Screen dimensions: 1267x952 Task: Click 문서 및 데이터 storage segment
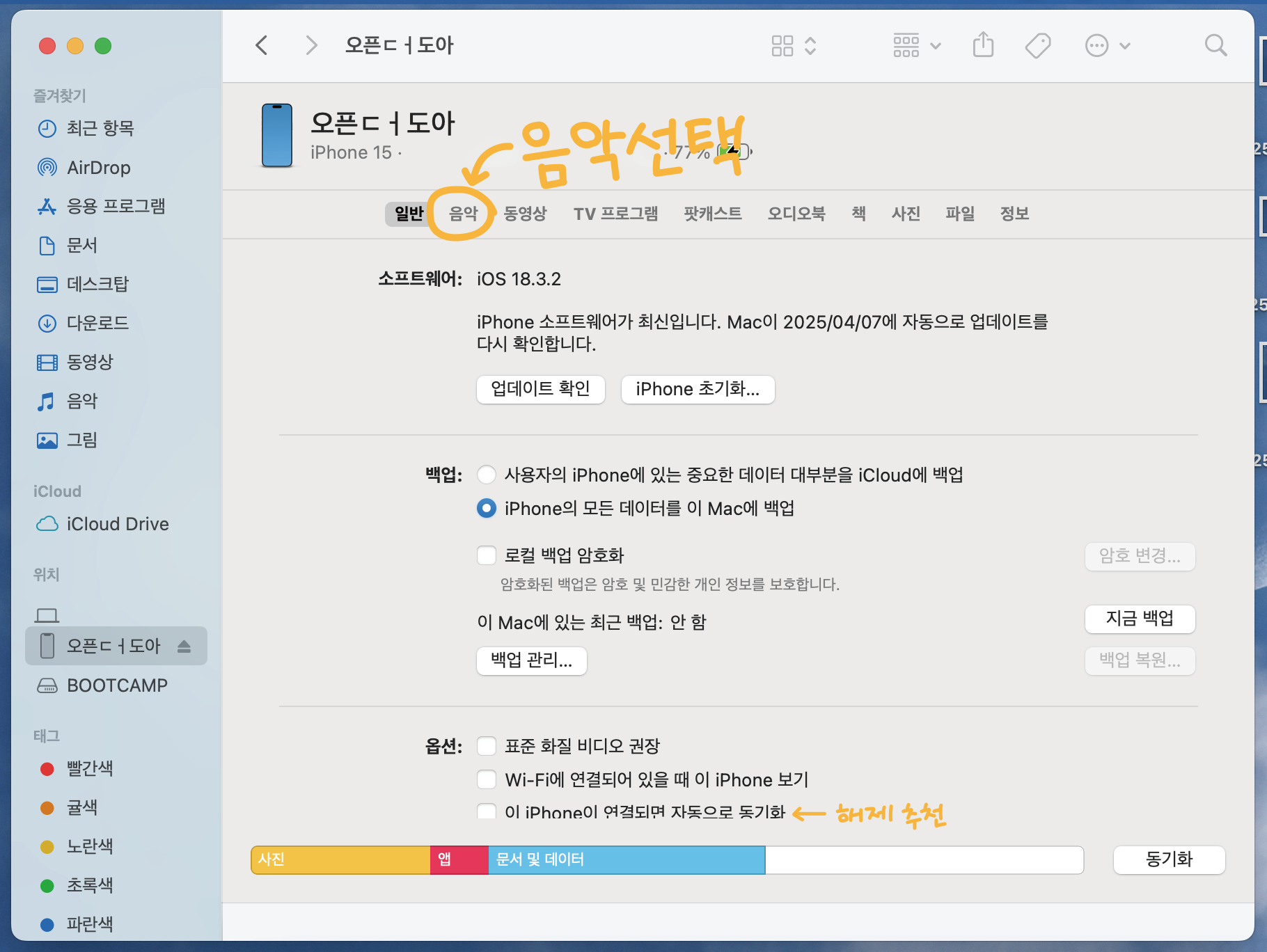tap(627, 859)
